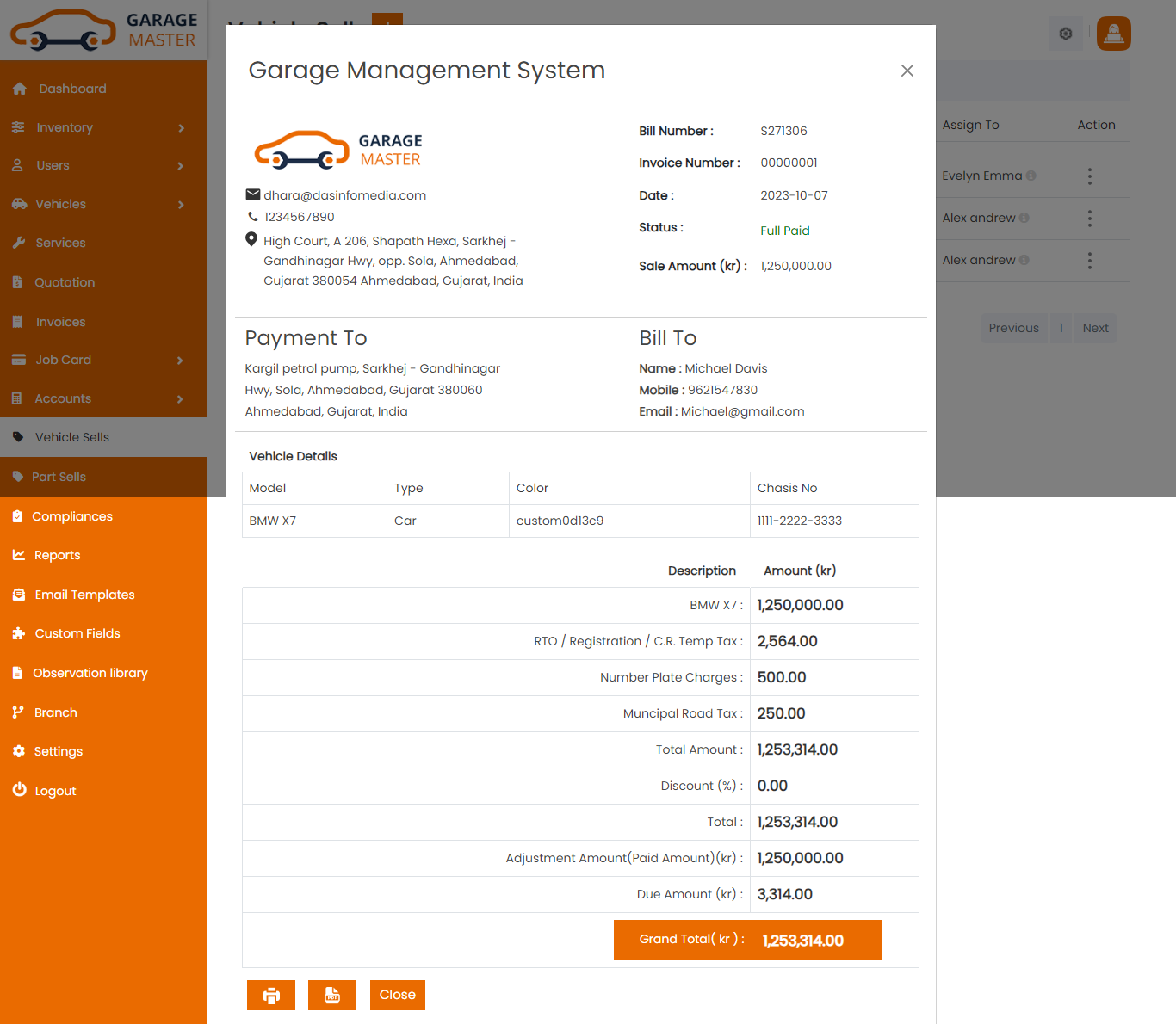Click the Garage Master logo
Image resolution: width=1176 pixels, height=1024 pixels.
tap(103, 29)
